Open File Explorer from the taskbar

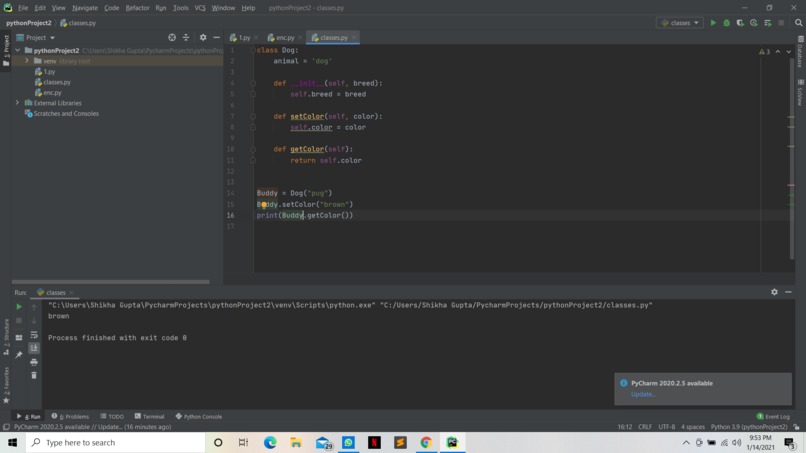296,442
